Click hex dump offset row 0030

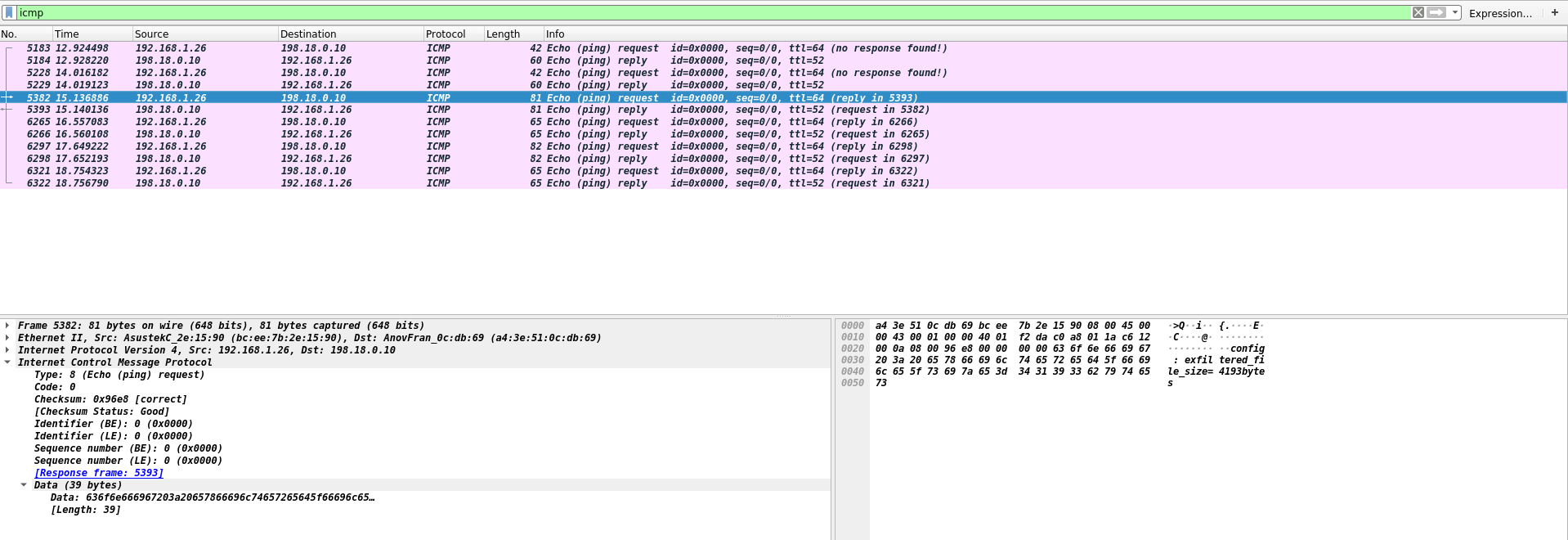853,360
